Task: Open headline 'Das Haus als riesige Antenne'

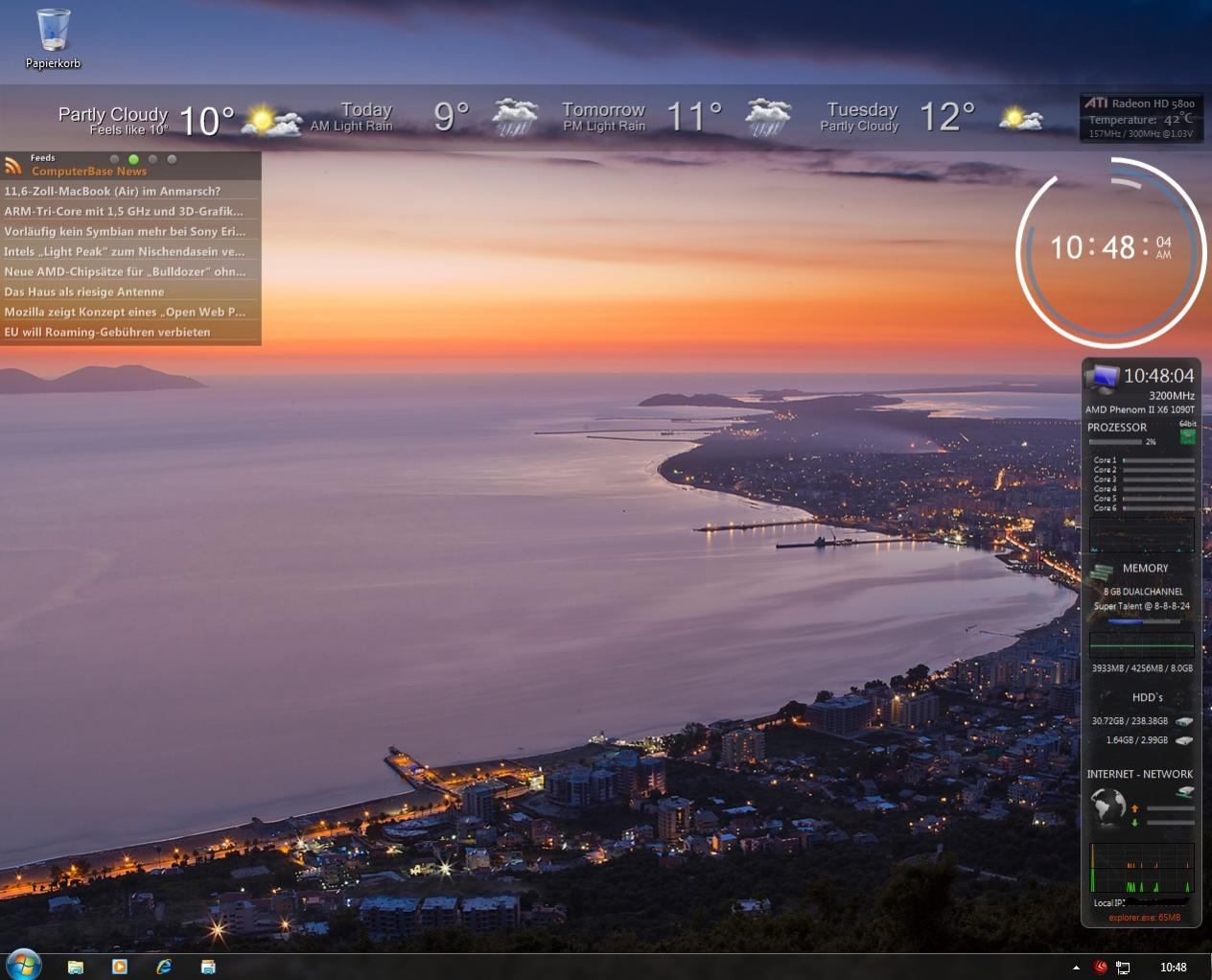Action: coord(130,292)
